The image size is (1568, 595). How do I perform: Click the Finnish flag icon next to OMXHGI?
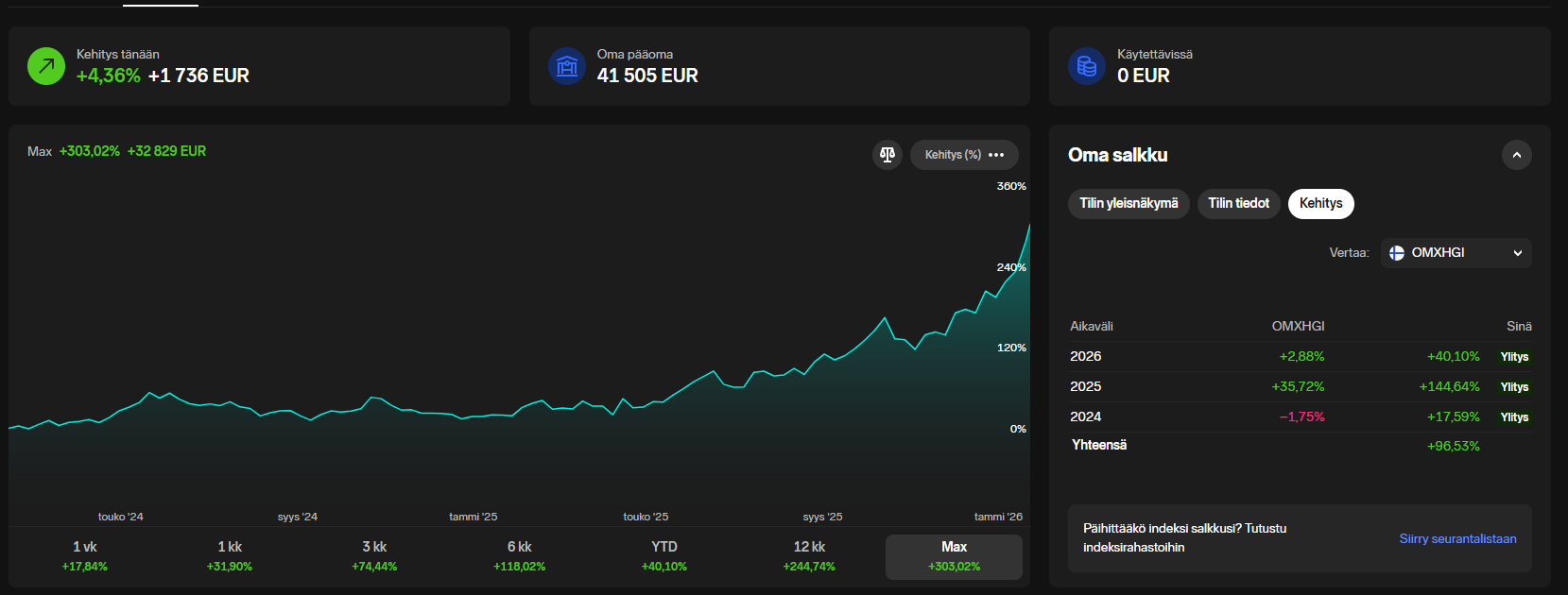[x=1397, y=253]
